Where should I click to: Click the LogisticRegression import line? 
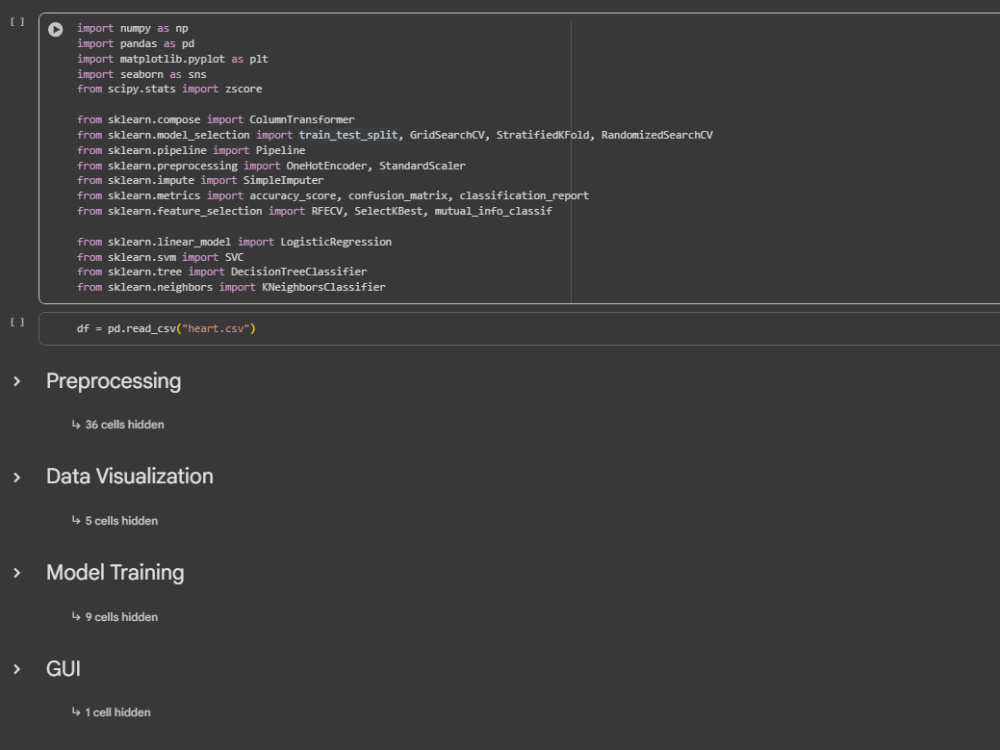click(234, 242)
